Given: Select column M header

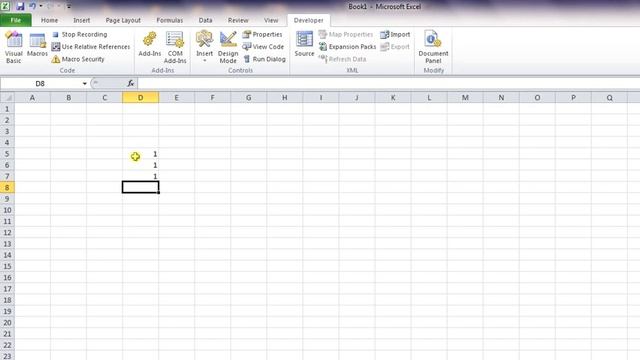Looking at the screenshot, I should [x=465, y=98].
